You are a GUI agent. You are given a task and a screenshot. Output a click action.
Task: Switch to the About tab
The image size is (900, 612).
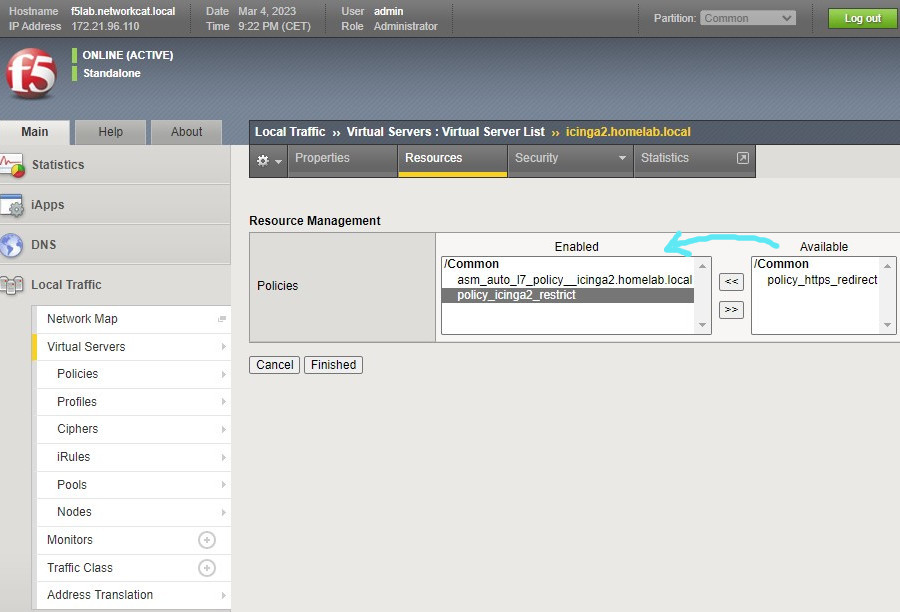pyautogui.click(x=186, y=132)
